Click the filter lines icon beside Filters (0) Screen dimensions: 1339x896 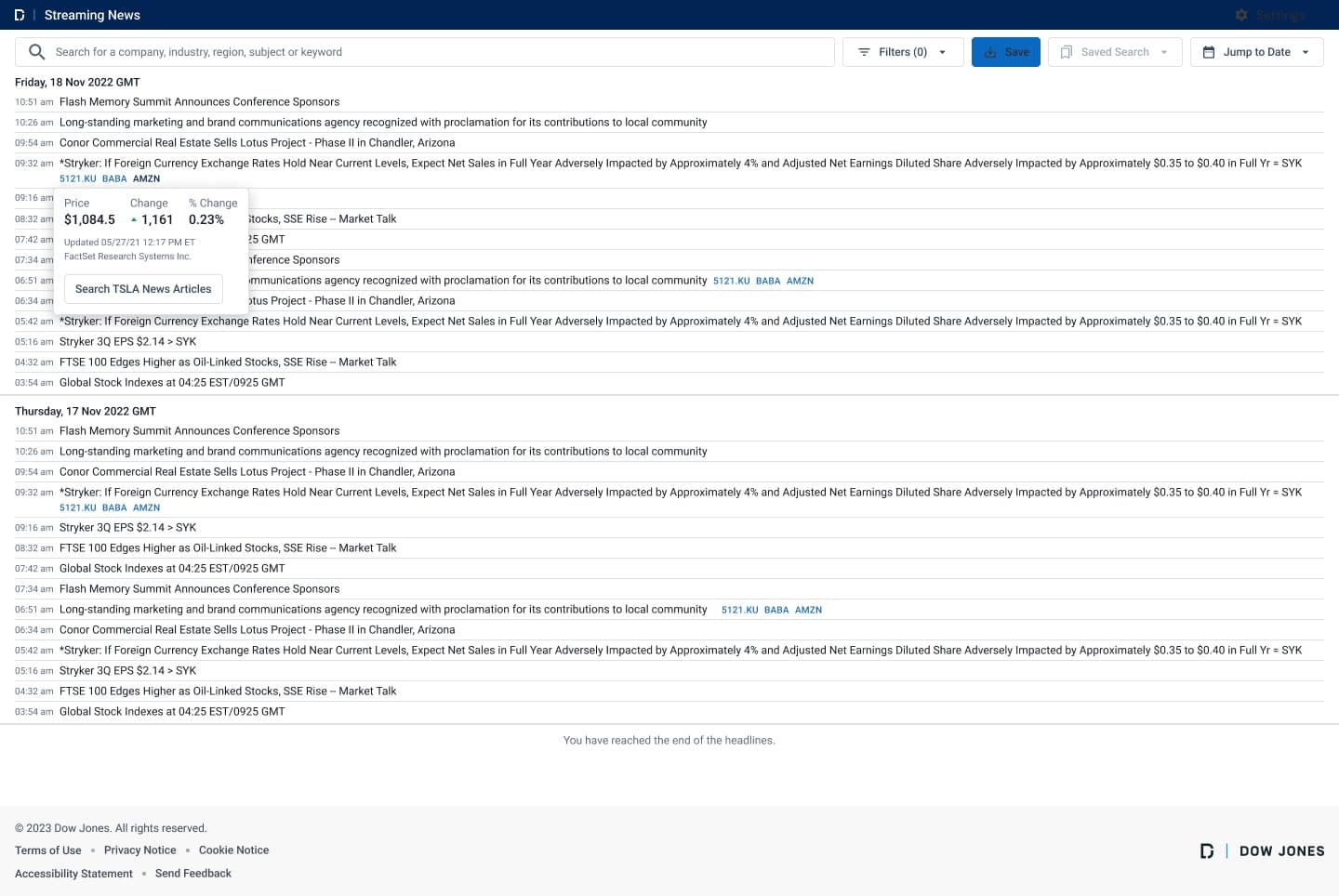point(864,52)
